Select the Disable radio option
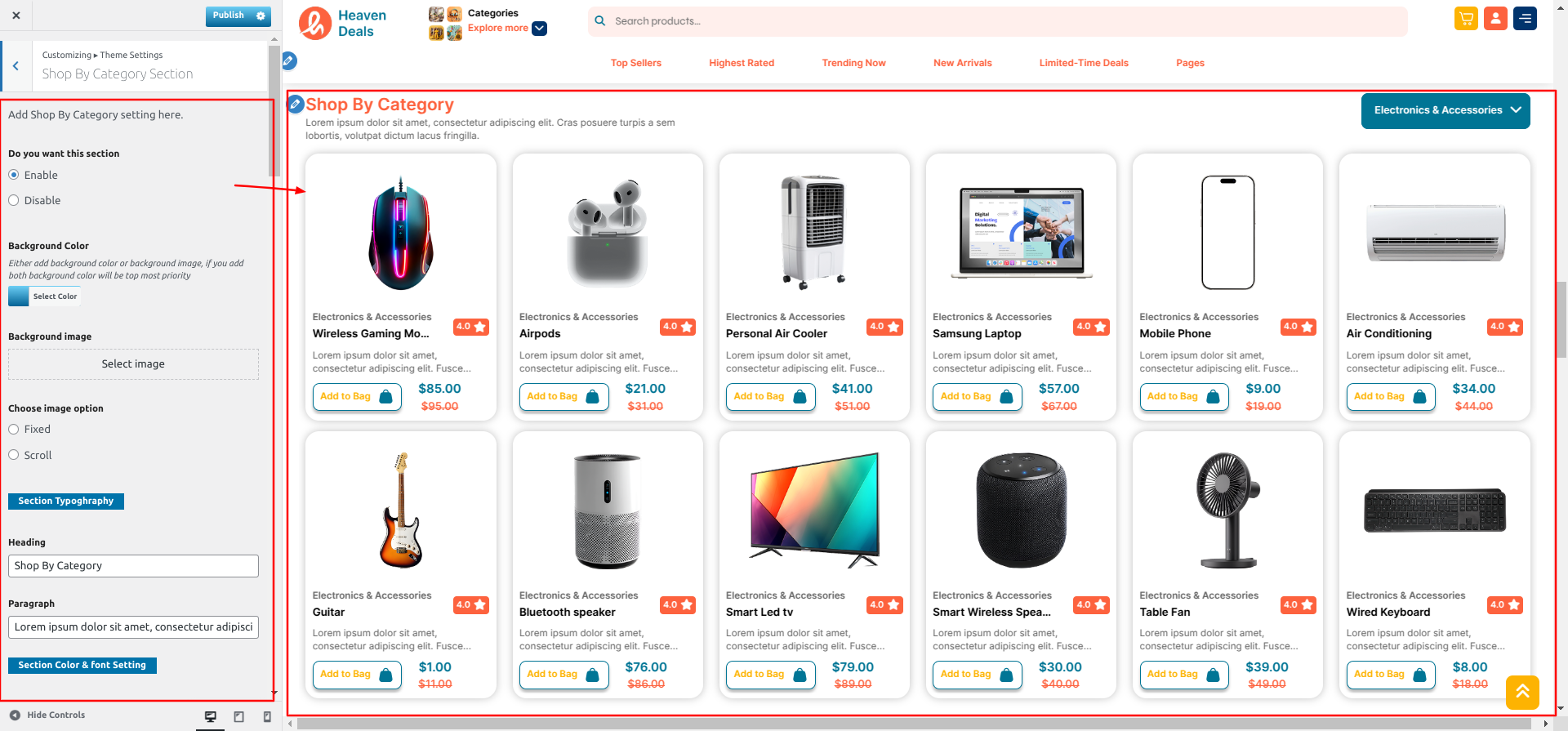Viewport: 1568px width, 731px height. click(14, 200)
